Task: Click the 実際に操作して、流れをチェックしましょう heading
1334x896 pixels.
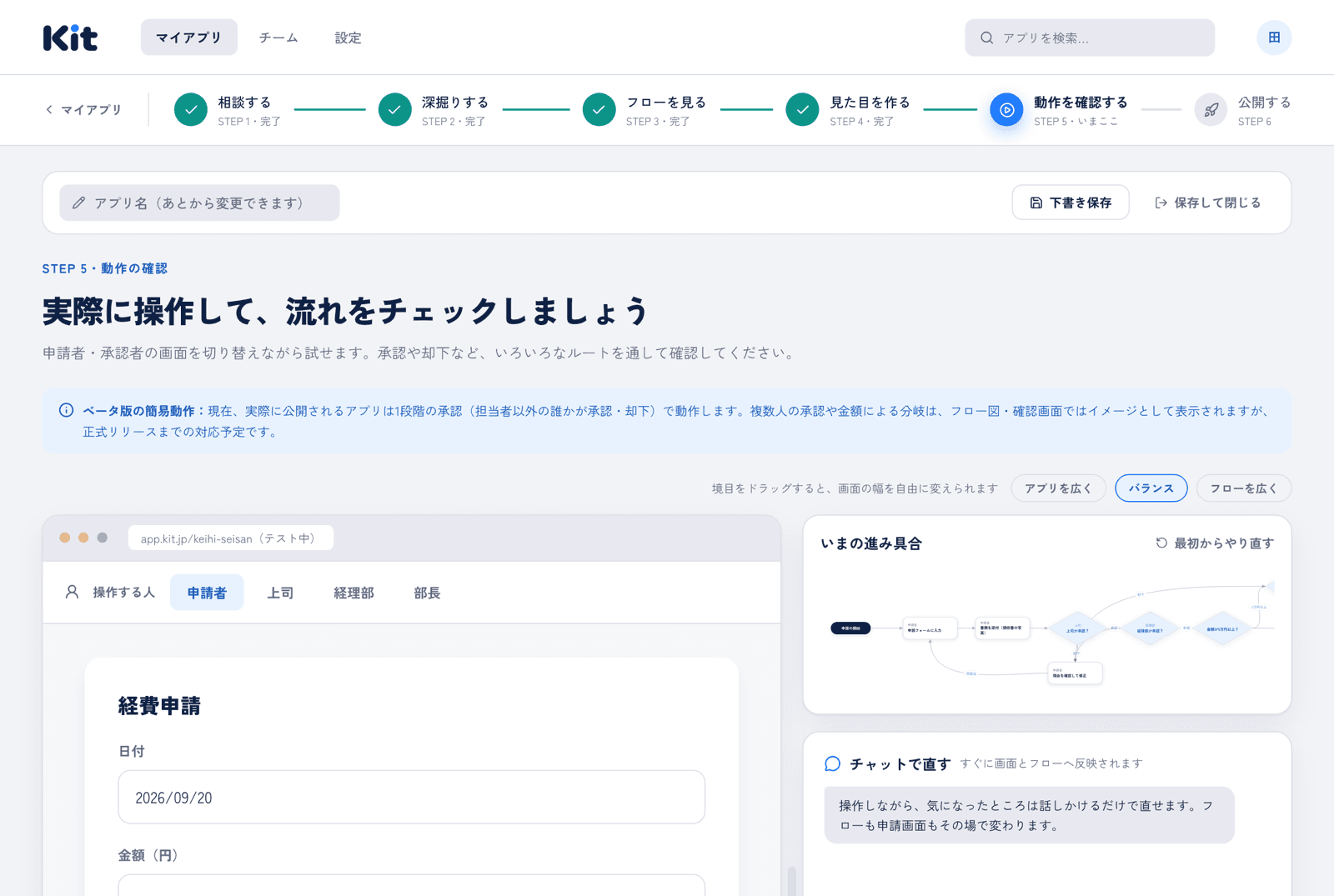Action: point(346,312)
